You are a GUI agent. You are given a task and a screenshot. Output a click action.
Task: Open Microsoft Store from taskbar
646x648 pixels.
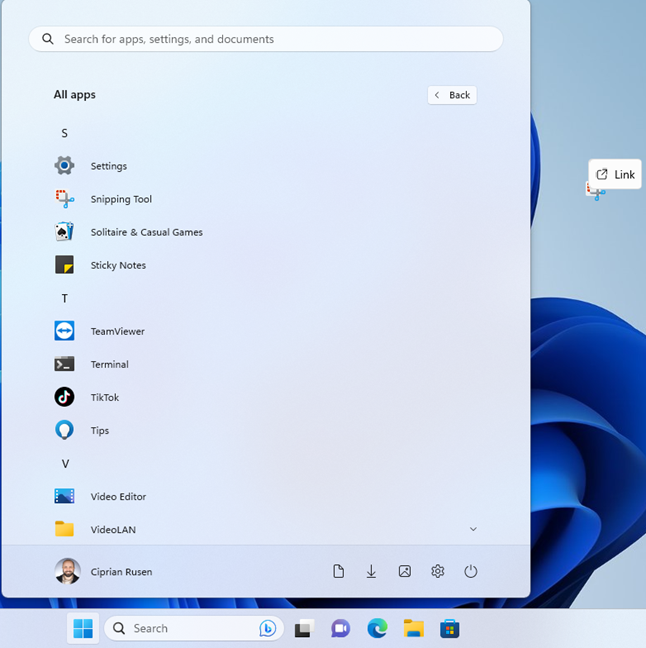tap(450, 629)
